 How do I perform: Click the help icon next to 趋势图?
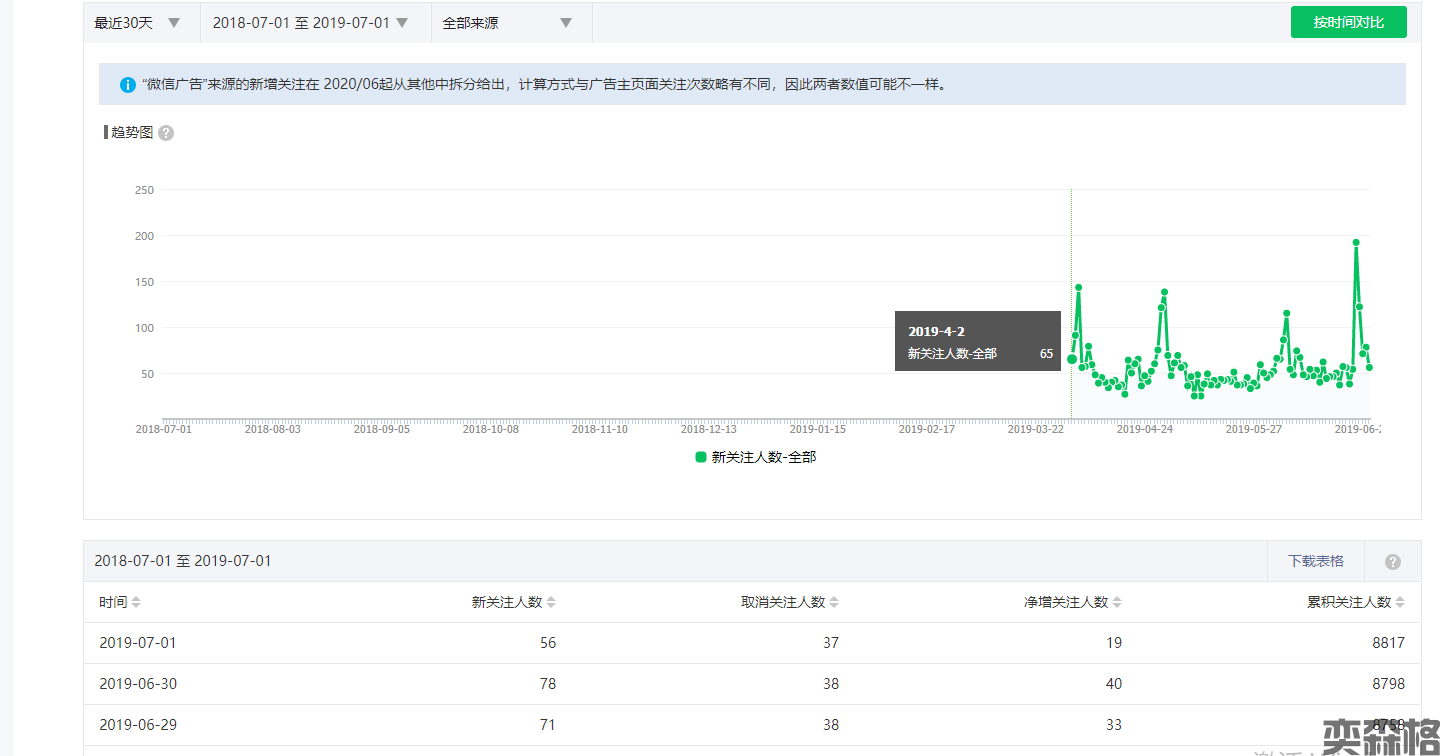166,133
